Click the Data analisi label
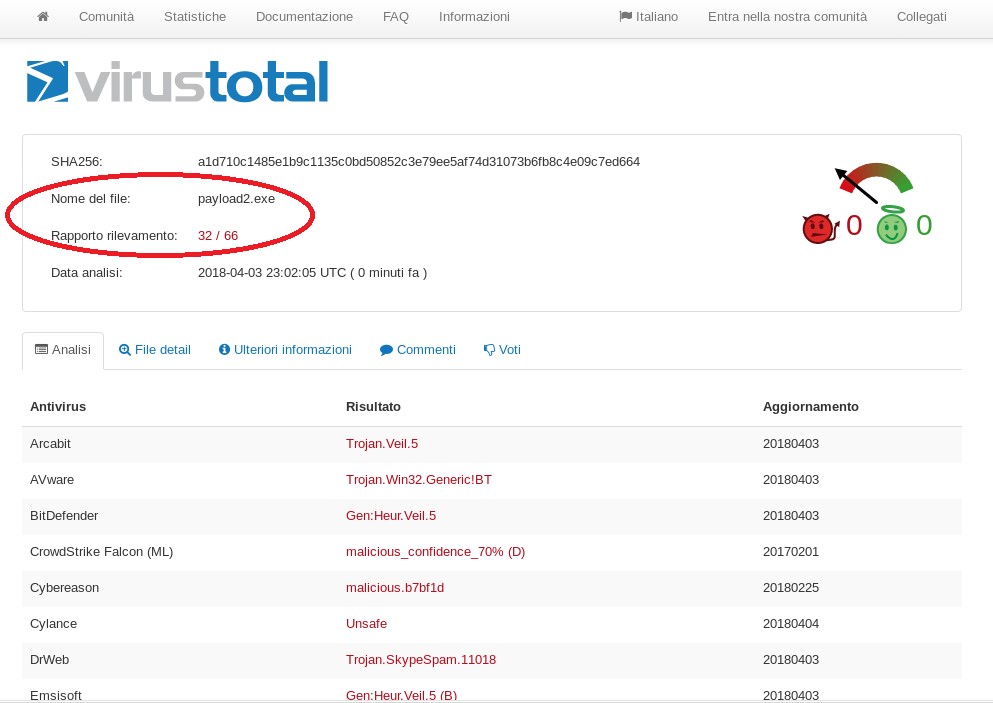Screen dimensions: 993x703 tap(87, 273)
